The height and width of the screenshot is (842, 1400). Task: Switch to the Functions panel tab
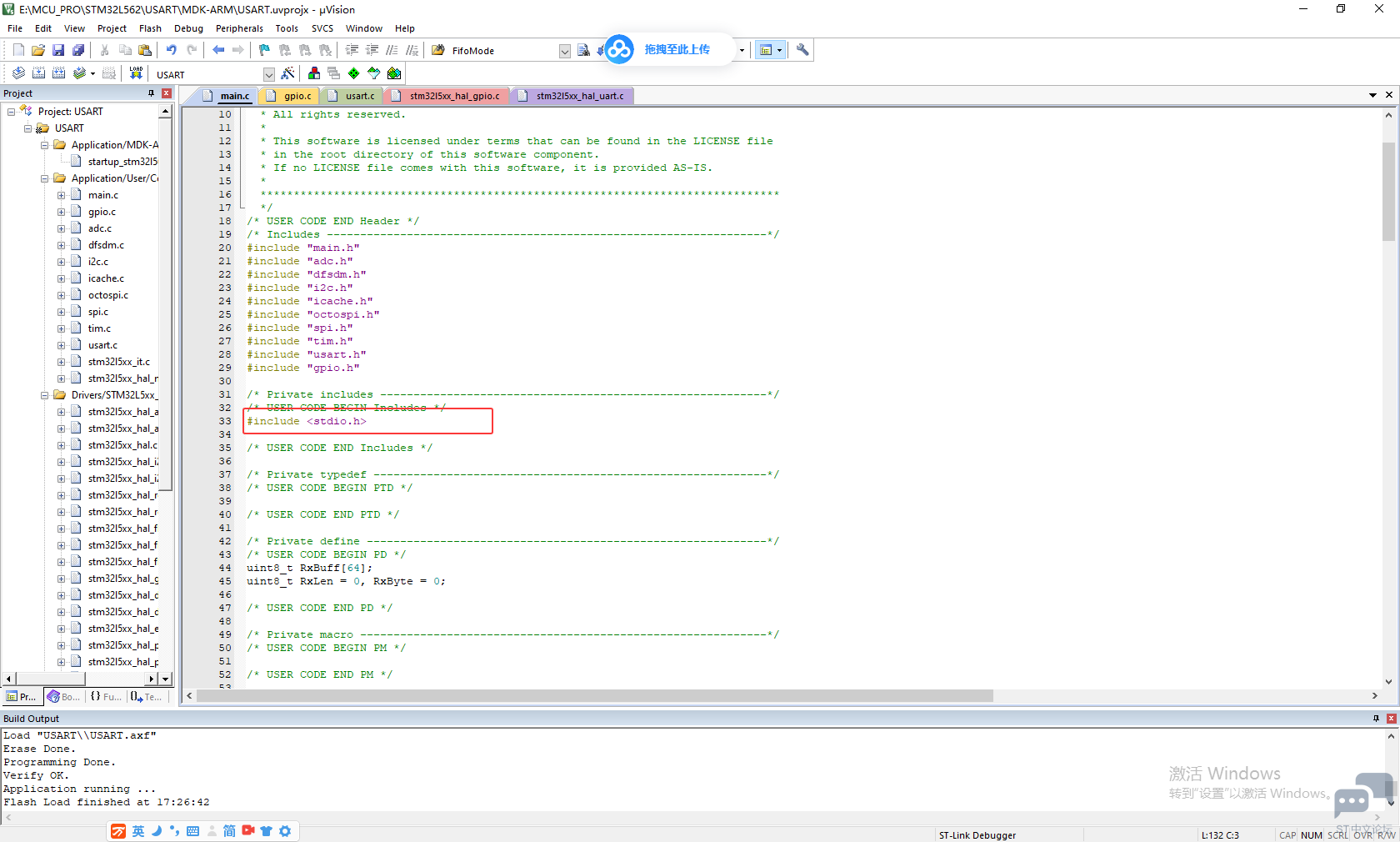(x=106, y=697)
